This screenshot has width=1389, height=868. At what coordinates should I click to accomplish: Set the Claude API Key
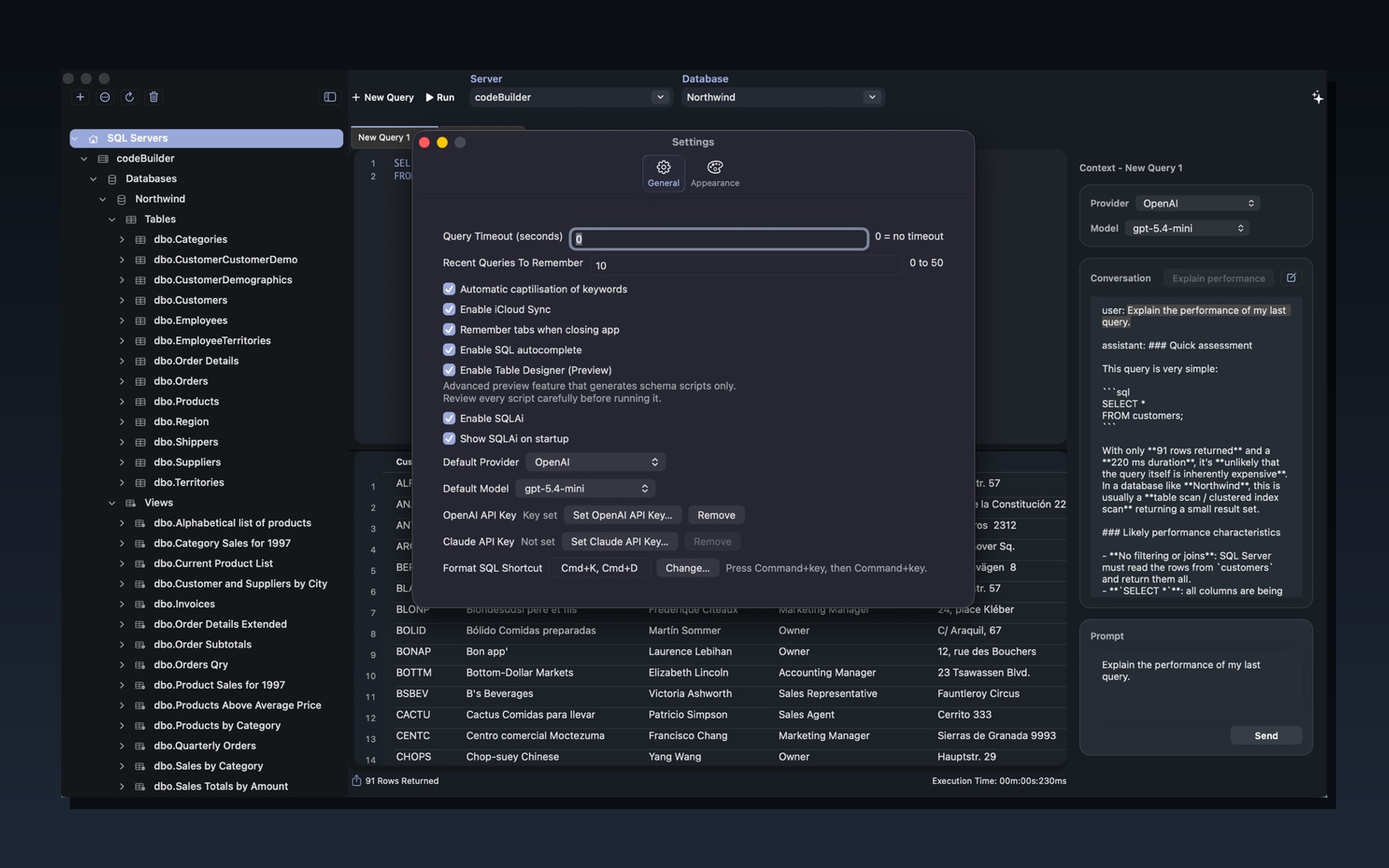(619, 542)
